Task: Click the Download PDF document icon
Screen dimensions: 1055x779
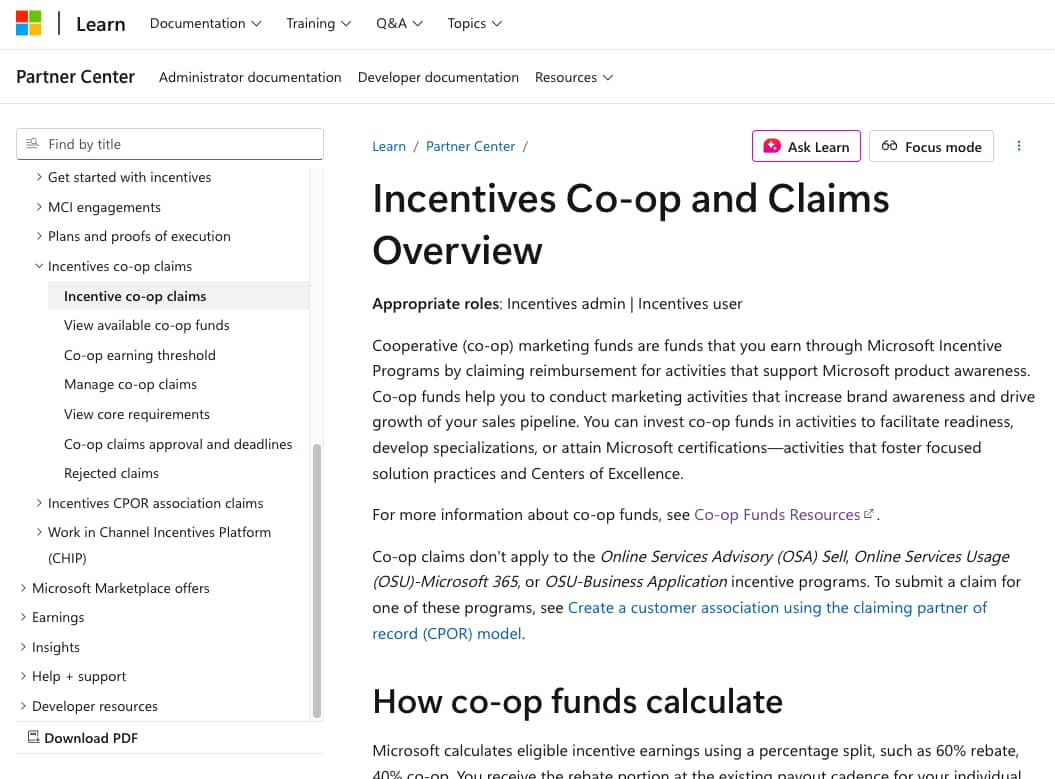Action: pyautogui.click(x=34, y=738)
